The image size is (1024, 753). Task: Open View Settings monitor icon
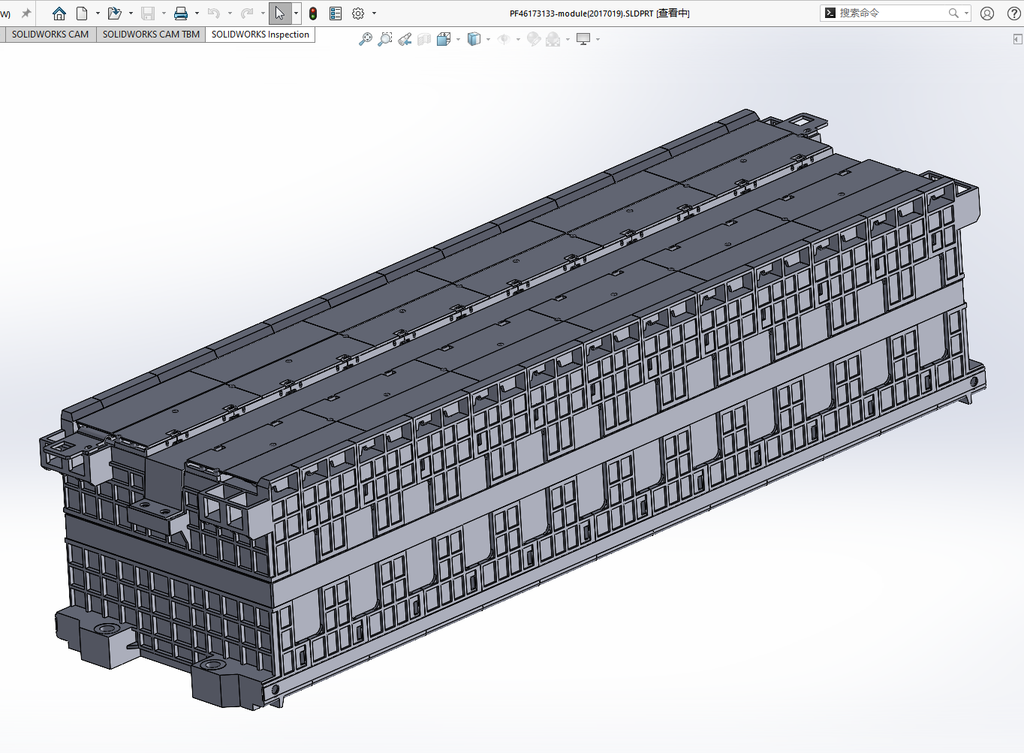pyautogui.click(x=583, y=39)
